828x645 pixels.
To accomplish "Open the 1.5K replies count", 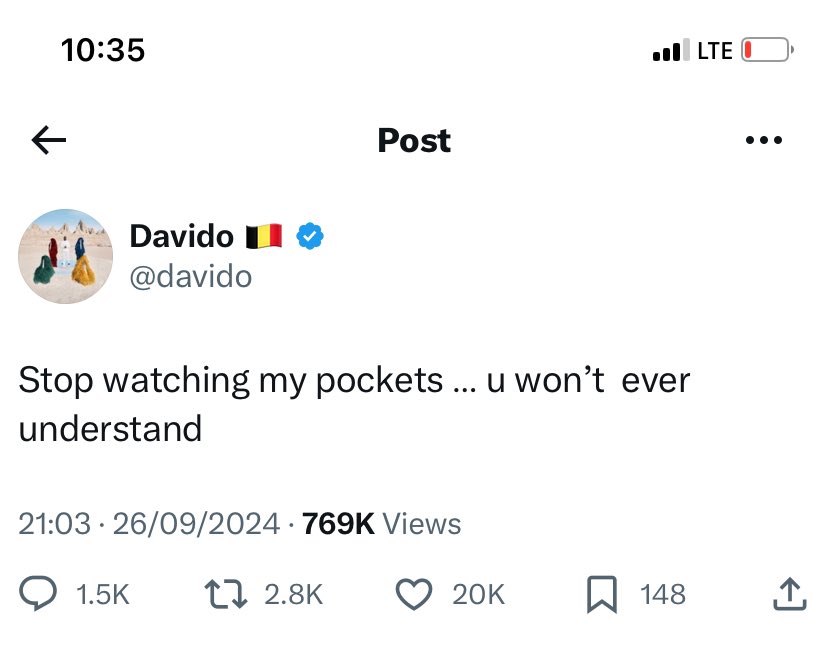I will pyautogui.click(x=102, y=594).
